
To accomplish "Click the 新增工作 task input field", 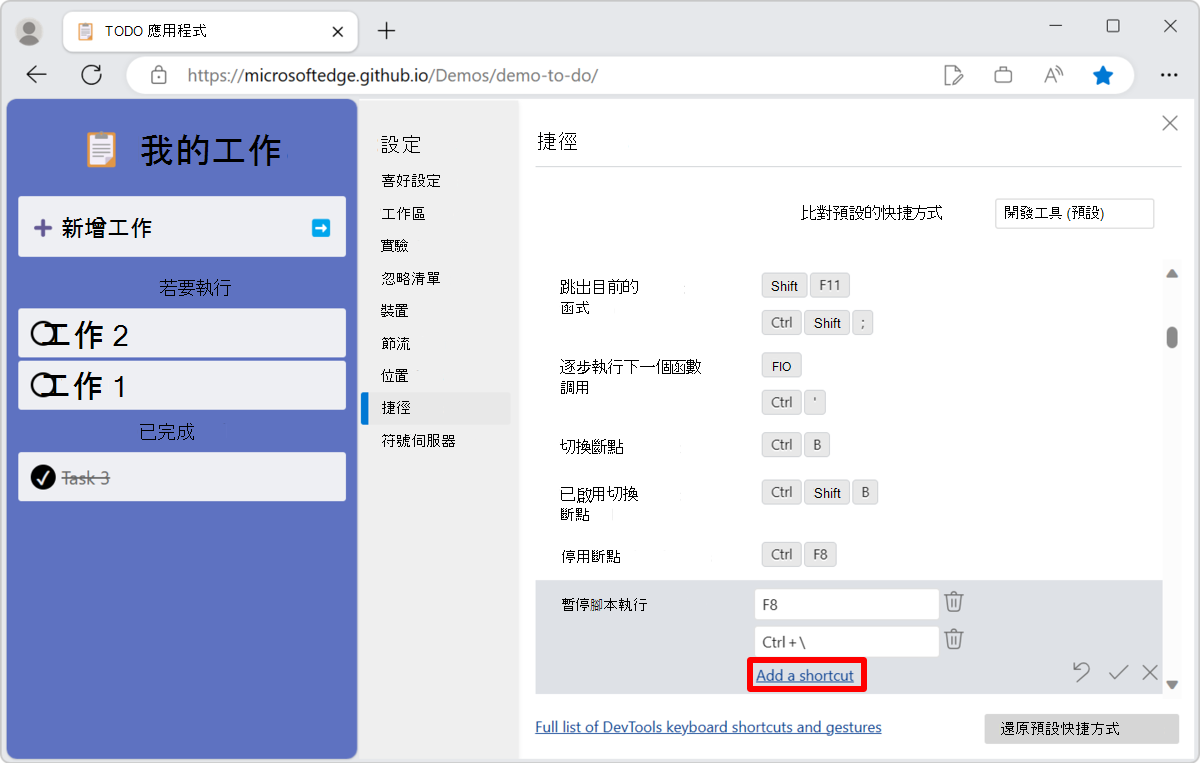I will coord(182,227).
